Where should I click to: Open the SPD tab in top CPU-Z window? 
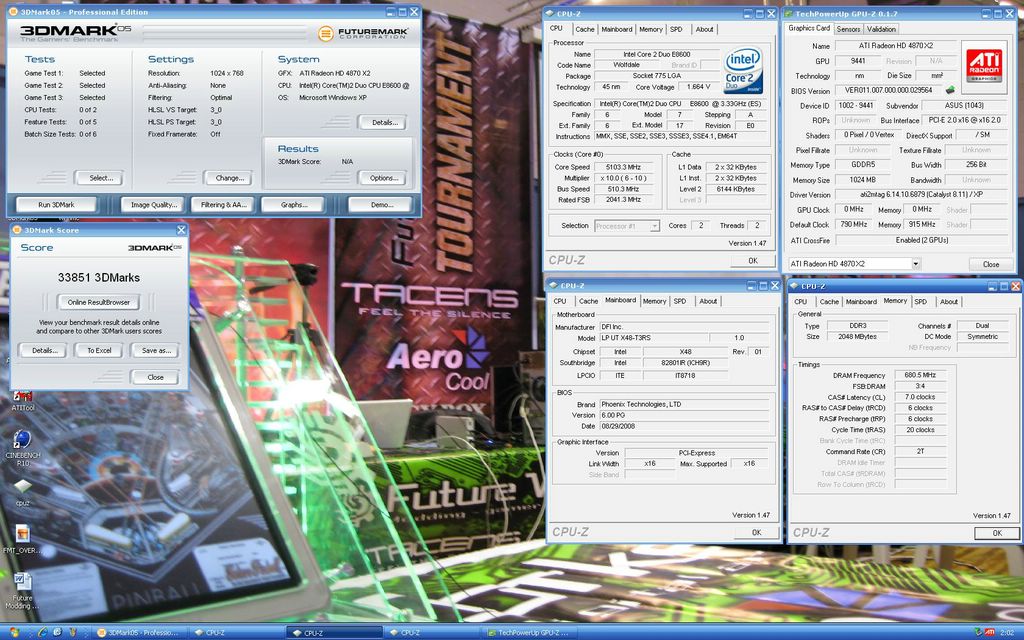[x=676, y=29]
